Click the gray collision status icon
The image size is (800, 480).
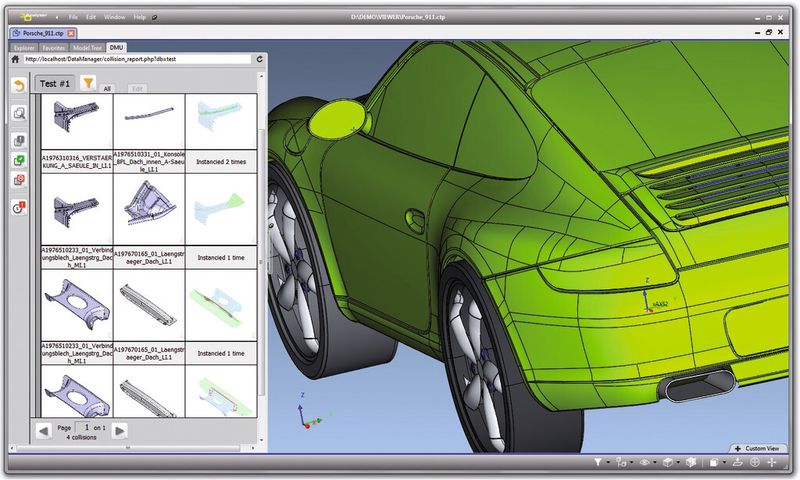pos(19,141)
